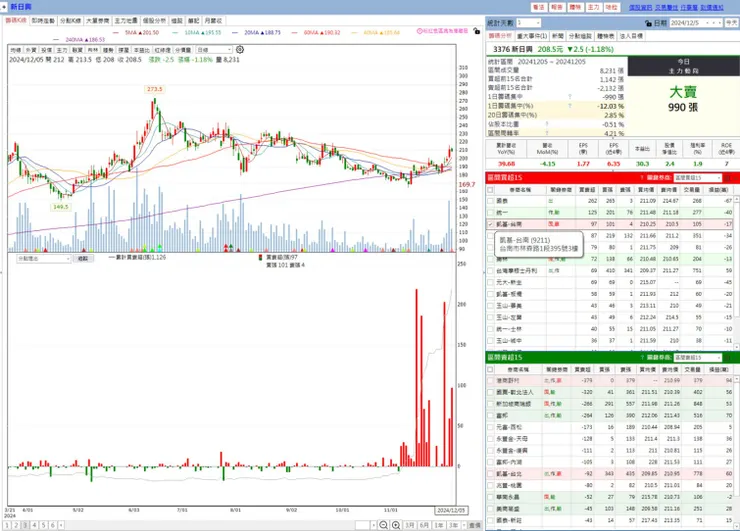The width and height of the screenshot is (740, 531).
Task: Open chart settings gear icon
Action: [240, 50]
